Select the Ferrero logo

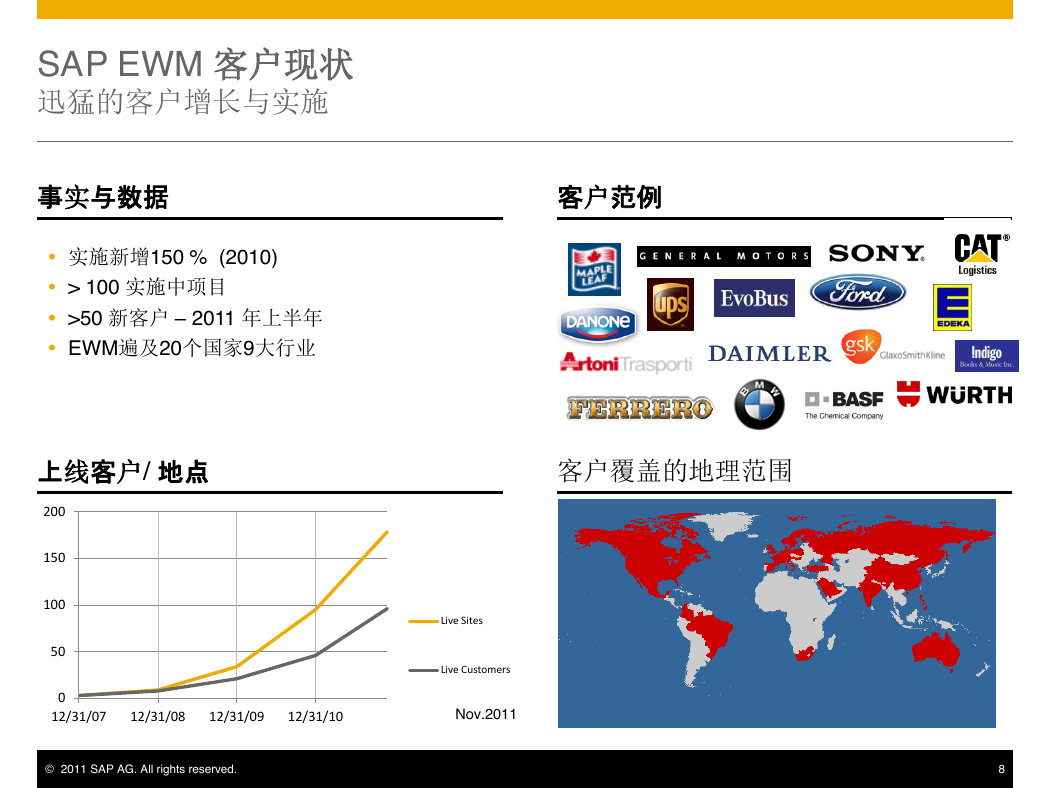pyautogui.click(x=640, y=408)
